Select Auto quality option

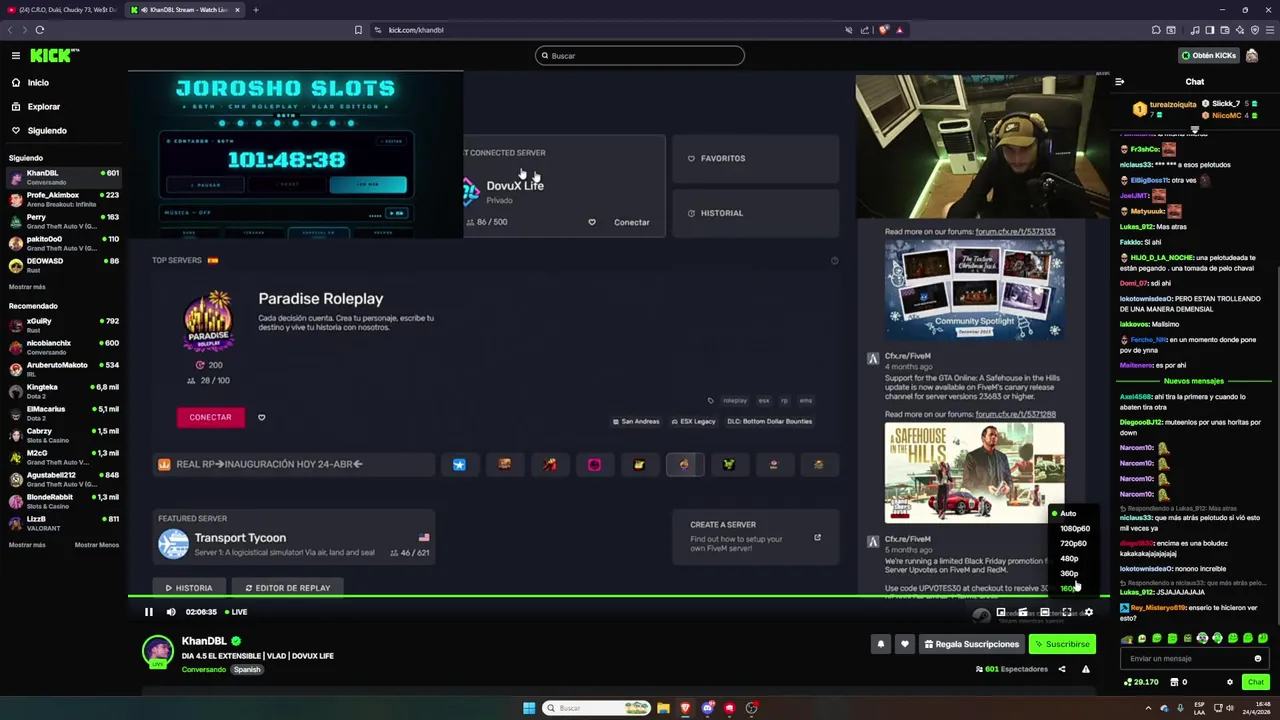point(1068,514)
